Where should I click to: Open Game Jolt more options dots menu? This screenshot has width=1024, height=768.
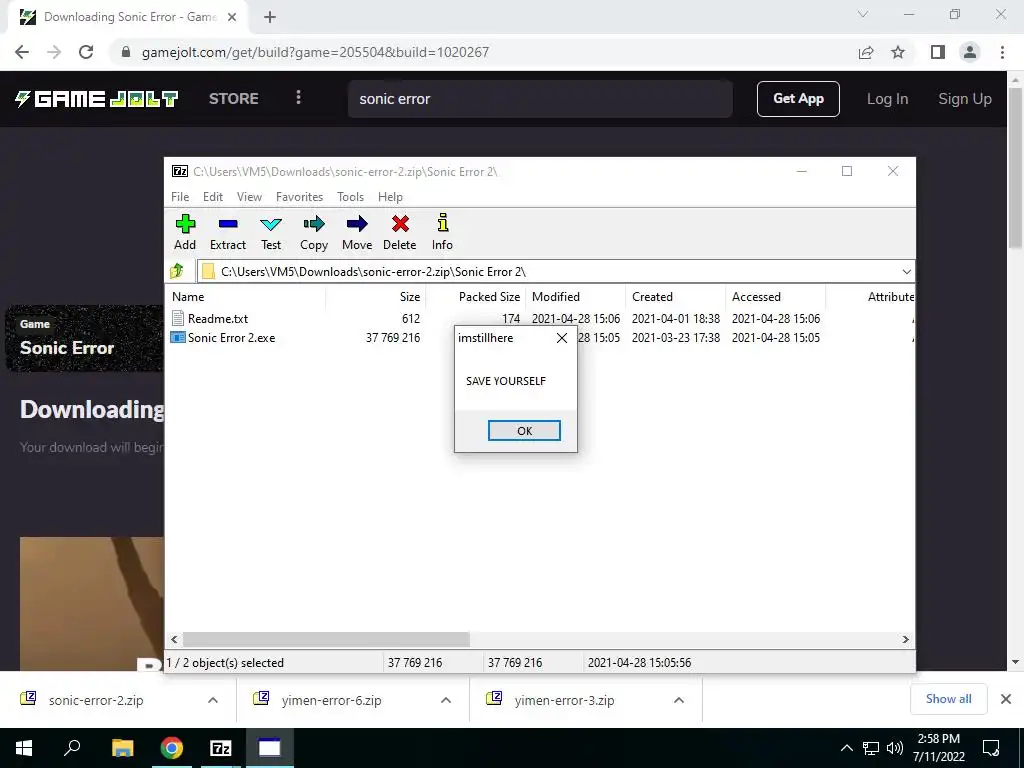[x=298, y=98]
